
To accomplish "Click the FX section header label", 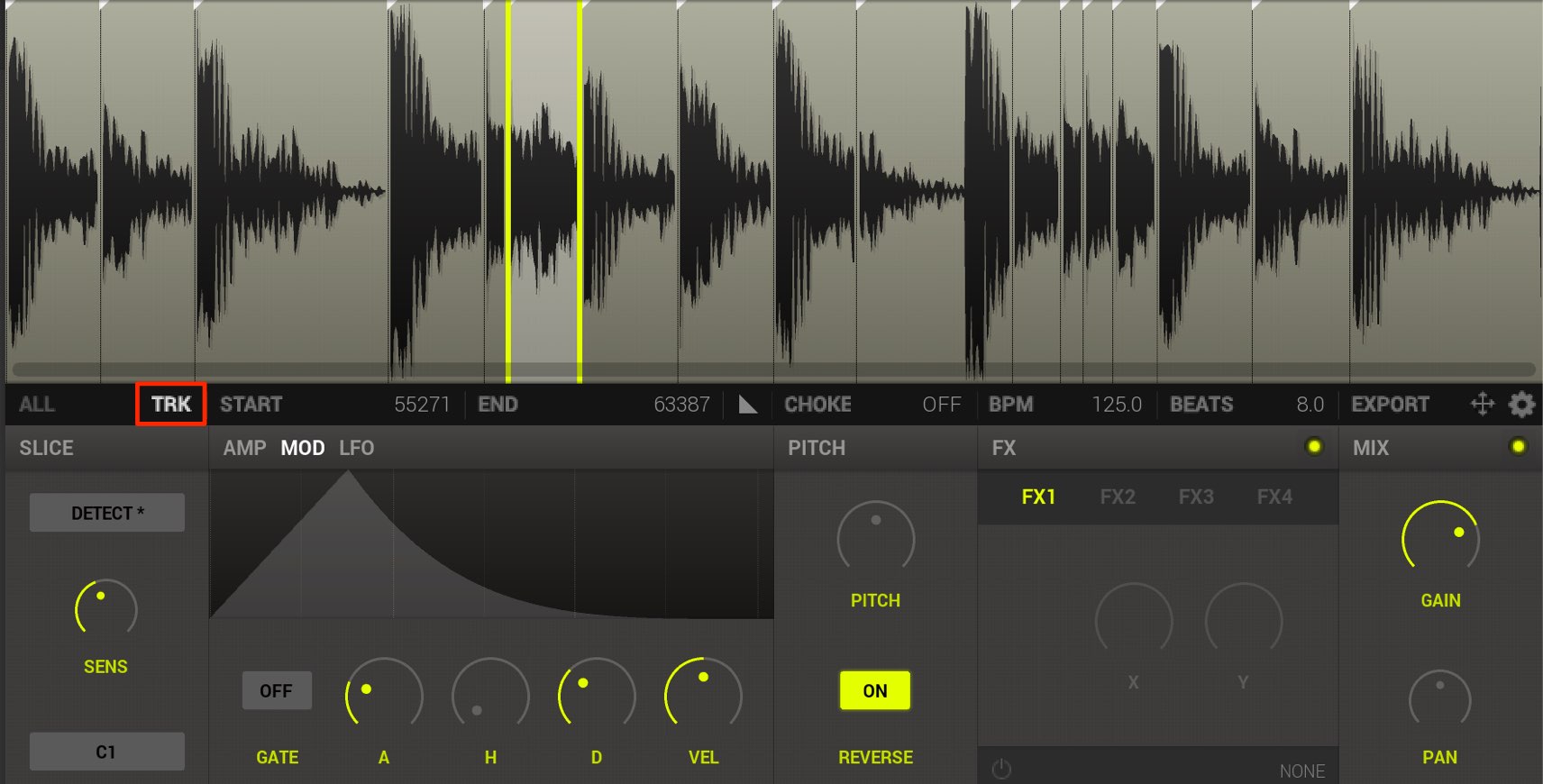I will (1004, 448).
